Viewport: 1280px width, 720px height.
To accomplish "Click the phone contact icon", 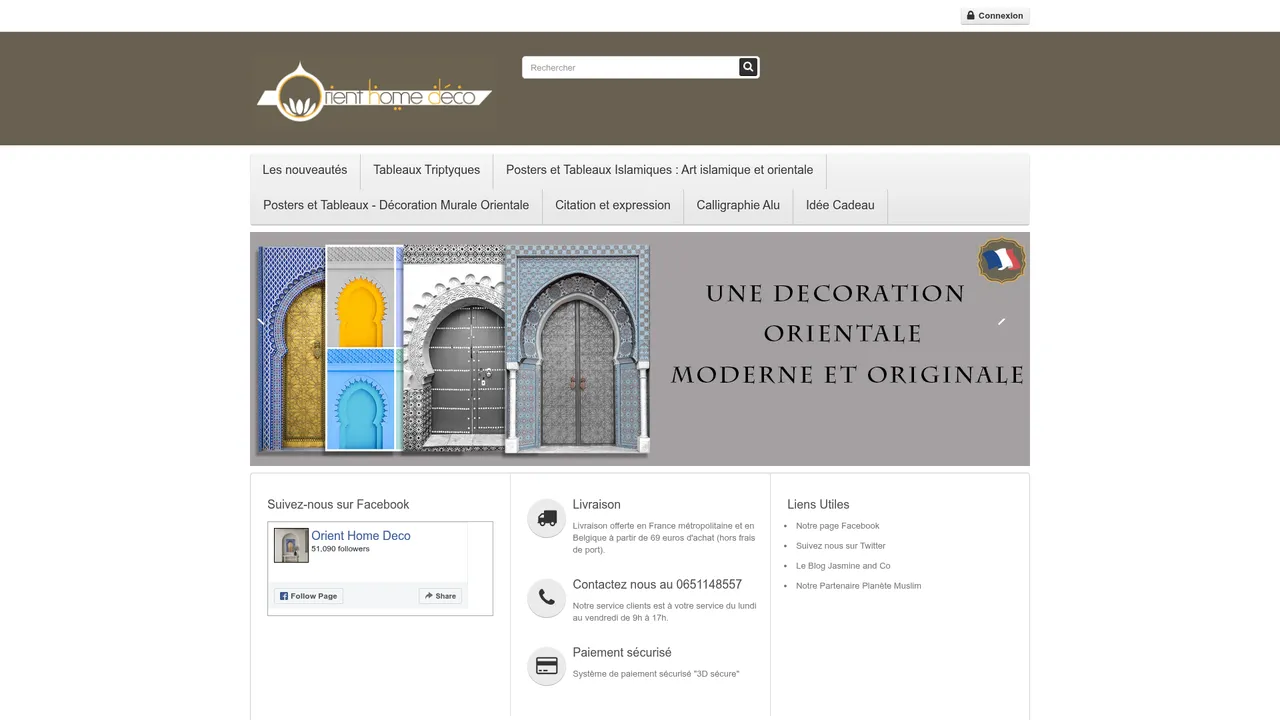I will [547, 598].
